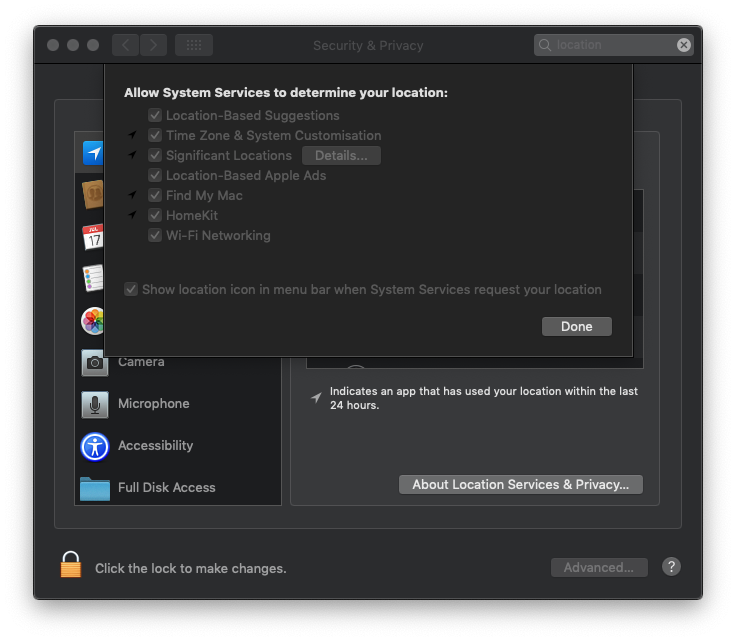Click the Security & Privacy window title

click(x=368, y=46)
